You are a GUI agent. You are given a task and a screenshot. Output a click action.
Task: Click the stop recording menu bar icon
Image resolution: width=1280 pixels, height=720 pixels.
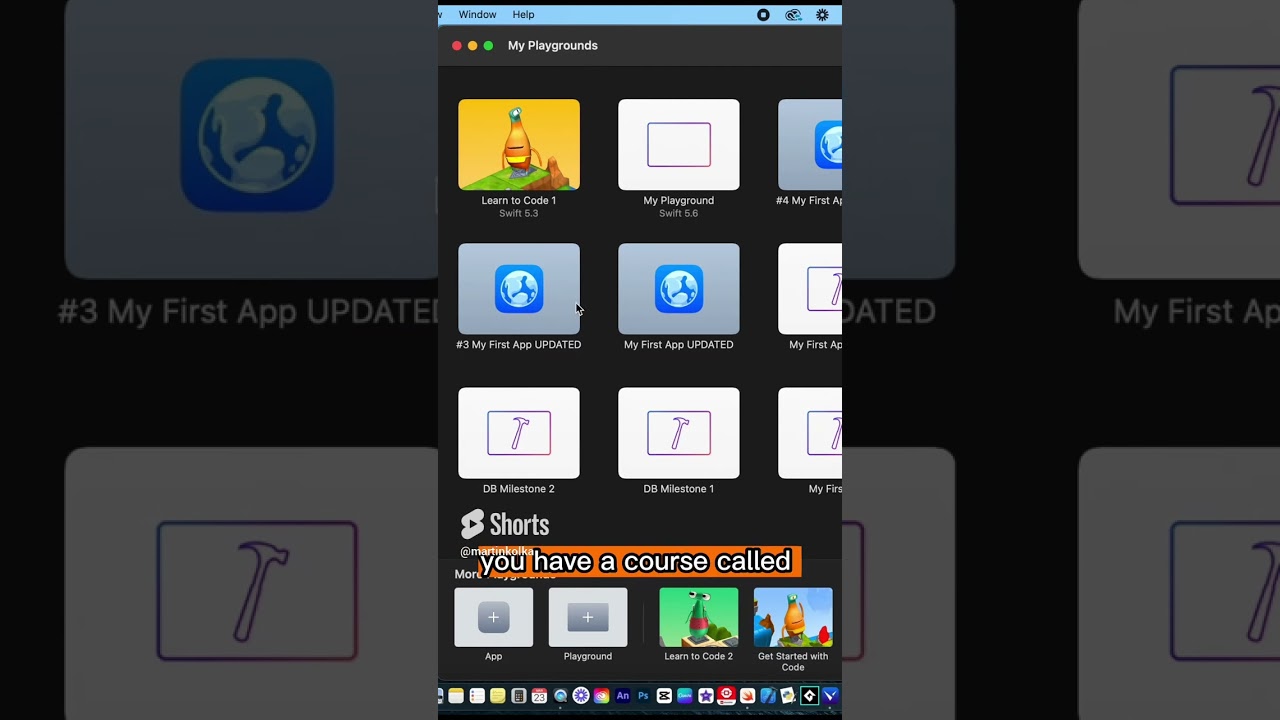click(763, 15)
